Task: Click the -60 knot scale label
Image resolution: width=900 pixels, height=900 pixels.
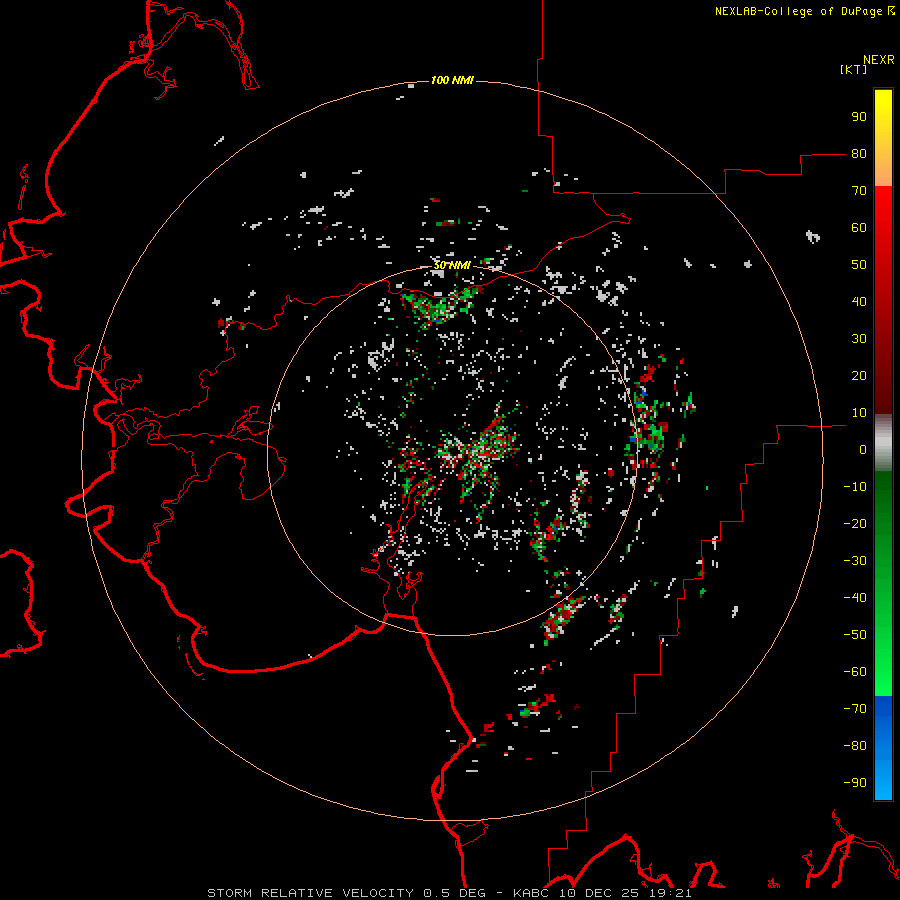Action: click(855, 672)
